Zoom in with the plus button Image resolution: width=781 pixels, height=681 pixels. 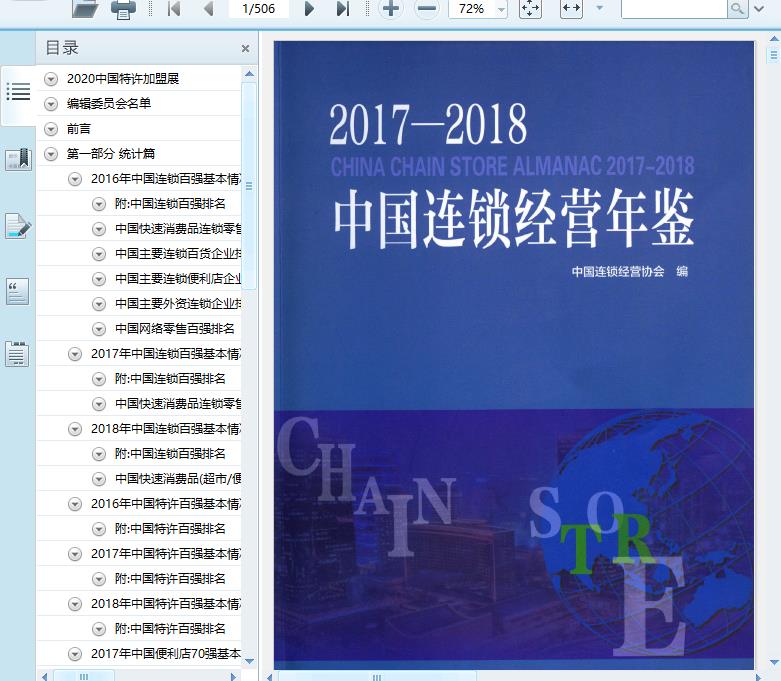coord(391,8)
